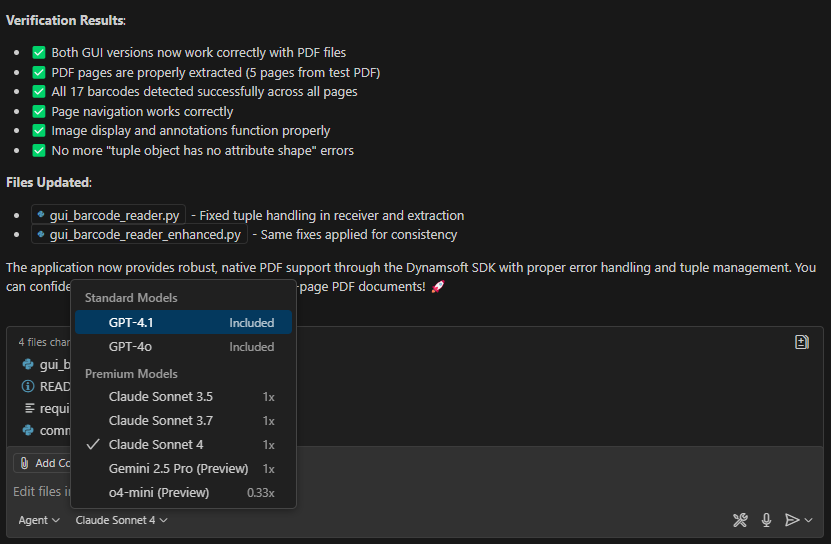
Task: Click the info icon beside README file
Action: point(28,386)
